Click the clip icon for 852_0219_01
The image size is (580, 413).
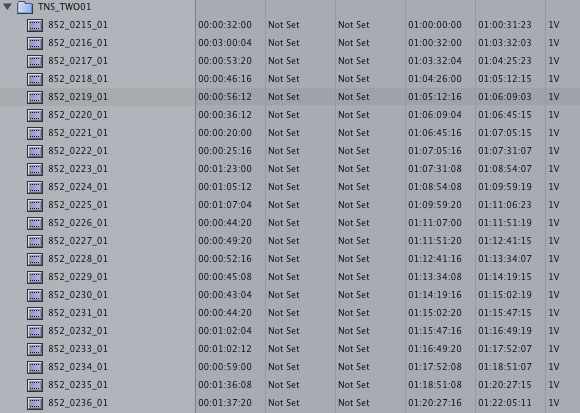click(35, 97)
